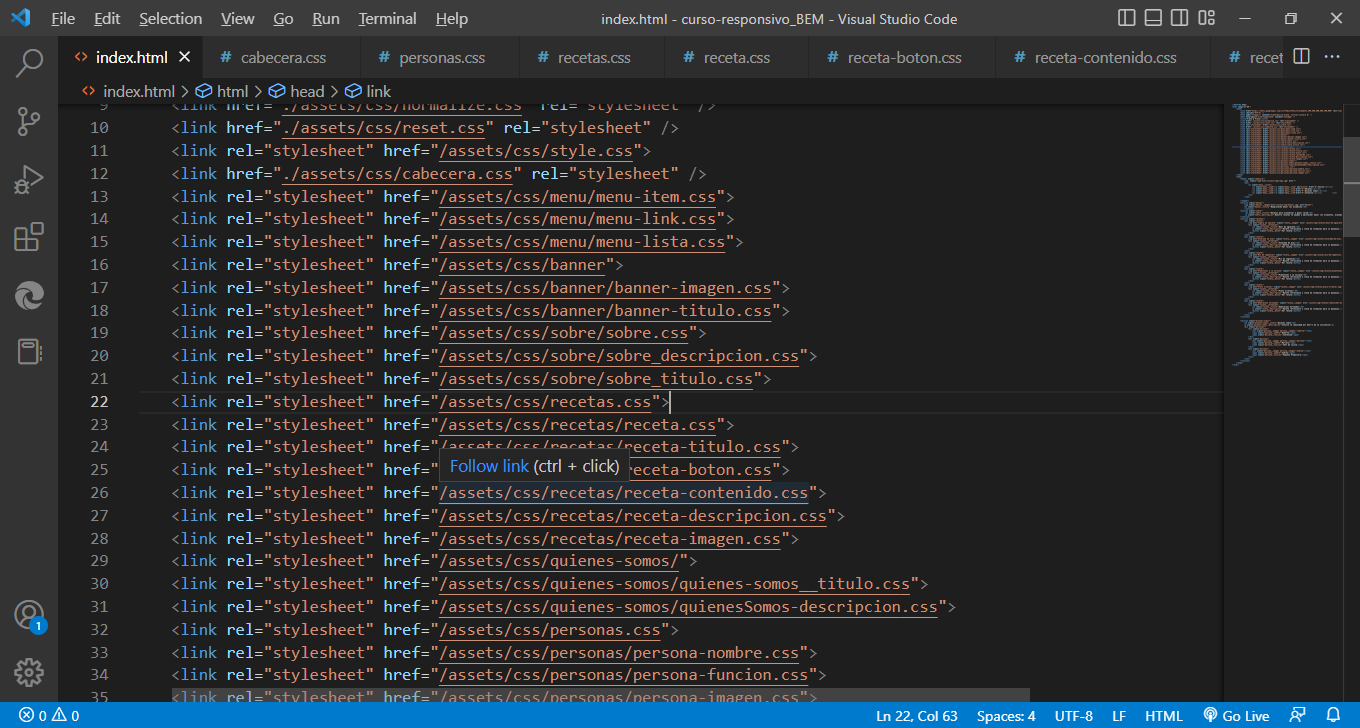Close the index.html tab
Viewport: 1360px width, 728px height.
click(185, 57)
